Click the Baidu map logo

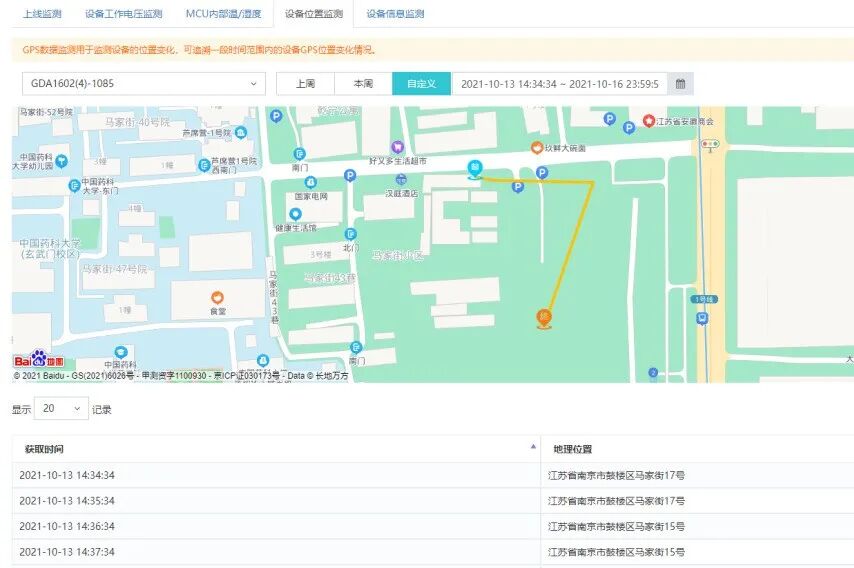coord(39,359)
